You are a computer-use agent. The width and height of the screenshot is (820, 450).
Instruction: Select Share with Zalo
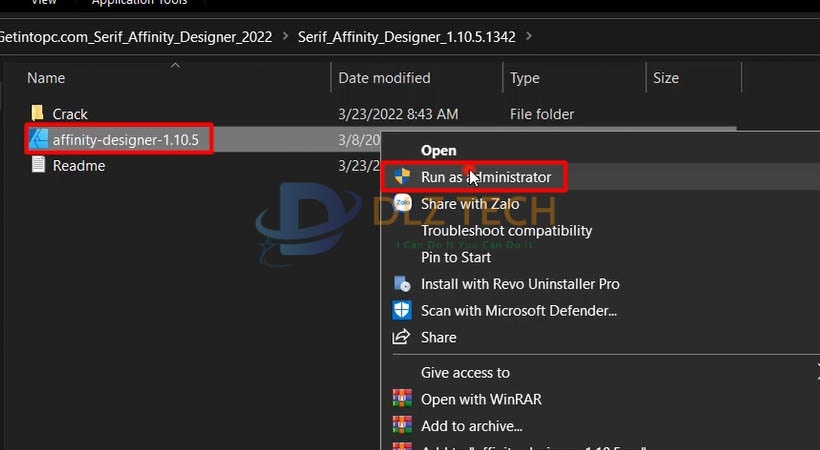470,204
